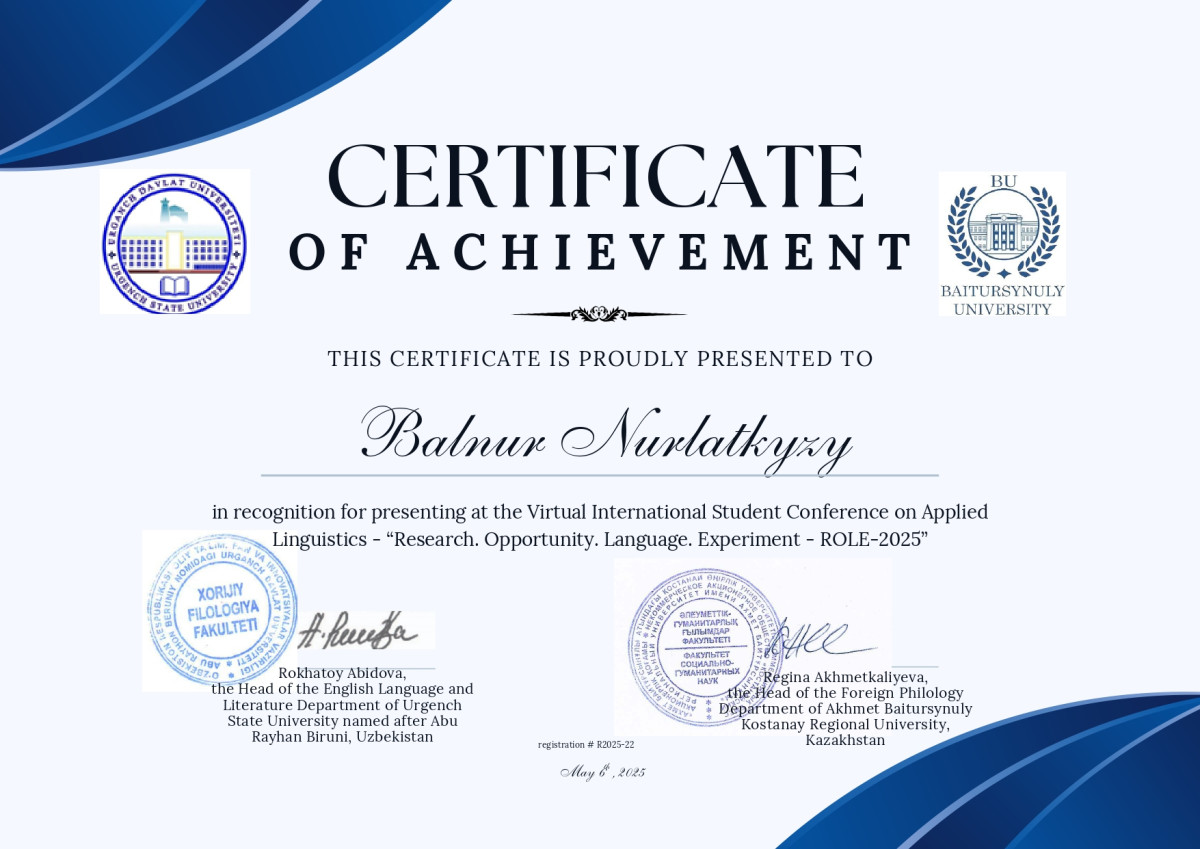Click the 'proudly presented to' line
The width and height of the screenshot is (1200, 849).
tap(600, 358)
